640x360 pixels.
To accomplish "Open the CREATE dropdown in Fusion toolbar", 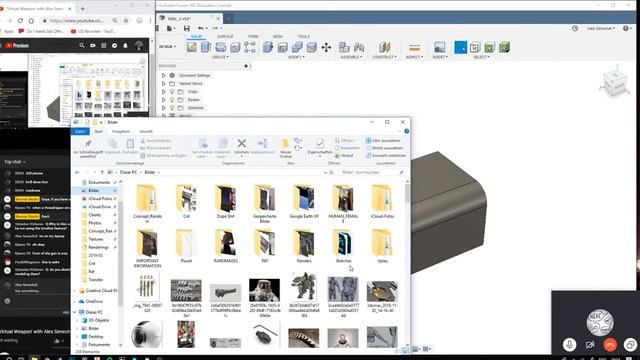I will [x=220, y=57].
